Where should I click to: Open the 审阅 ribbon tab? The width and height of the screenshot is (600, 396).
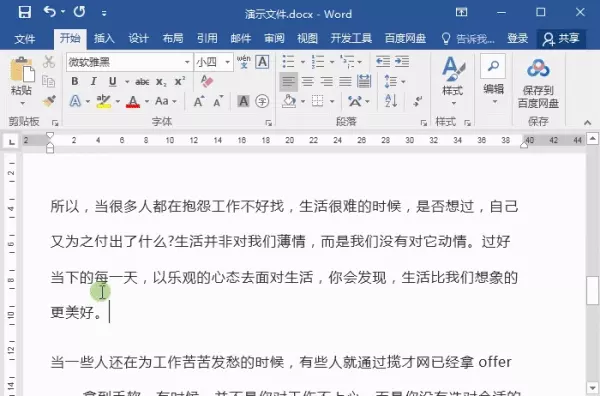274,38
